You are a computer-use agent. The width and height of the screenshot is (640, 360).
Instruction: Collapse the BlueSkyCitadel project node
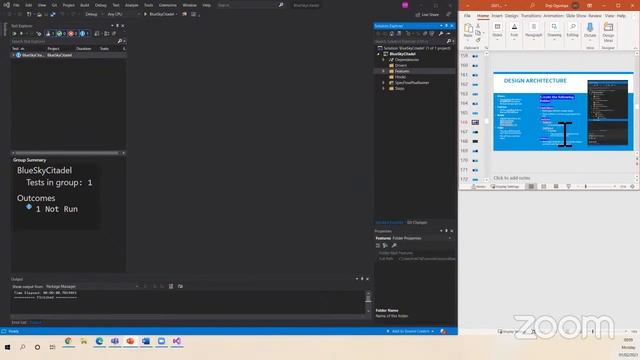click(x=378, y=54)
